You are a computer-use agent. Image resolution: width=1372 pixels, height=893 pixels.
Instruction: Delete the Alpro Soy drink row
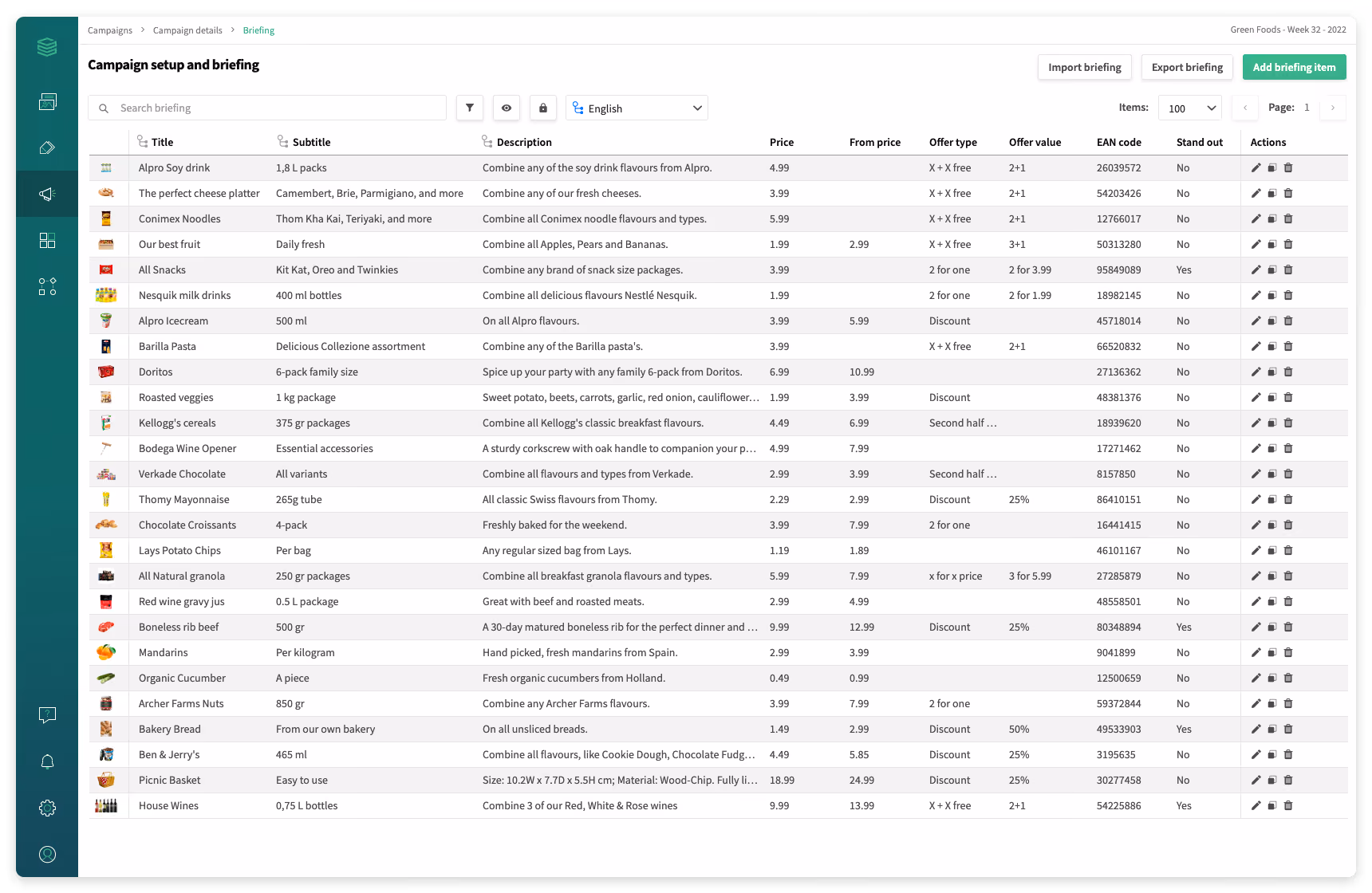(1288, 167)
